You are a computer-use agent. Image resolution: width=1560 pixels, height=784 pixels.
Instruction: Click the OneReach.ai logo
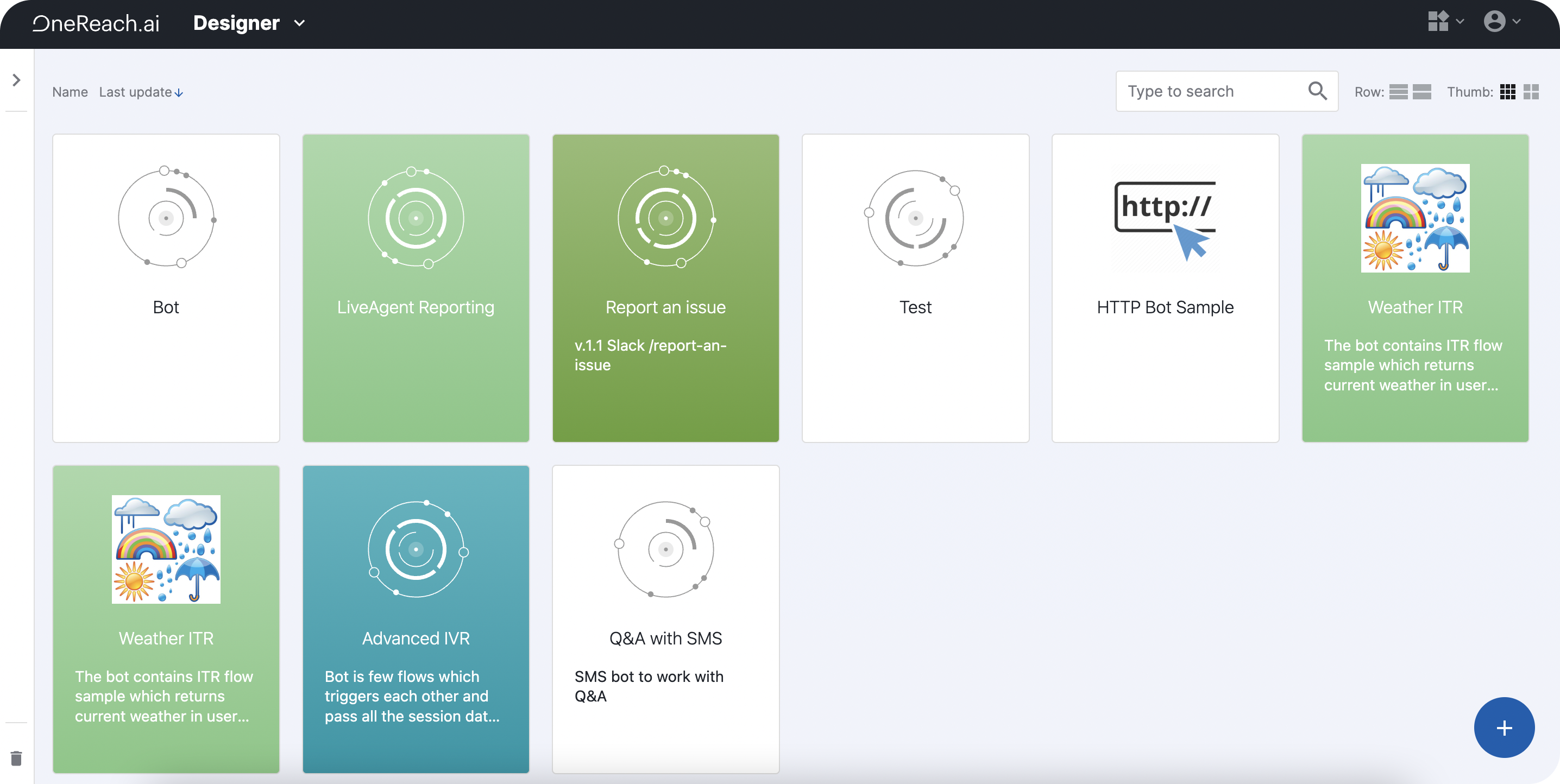[x=96, y=23]
